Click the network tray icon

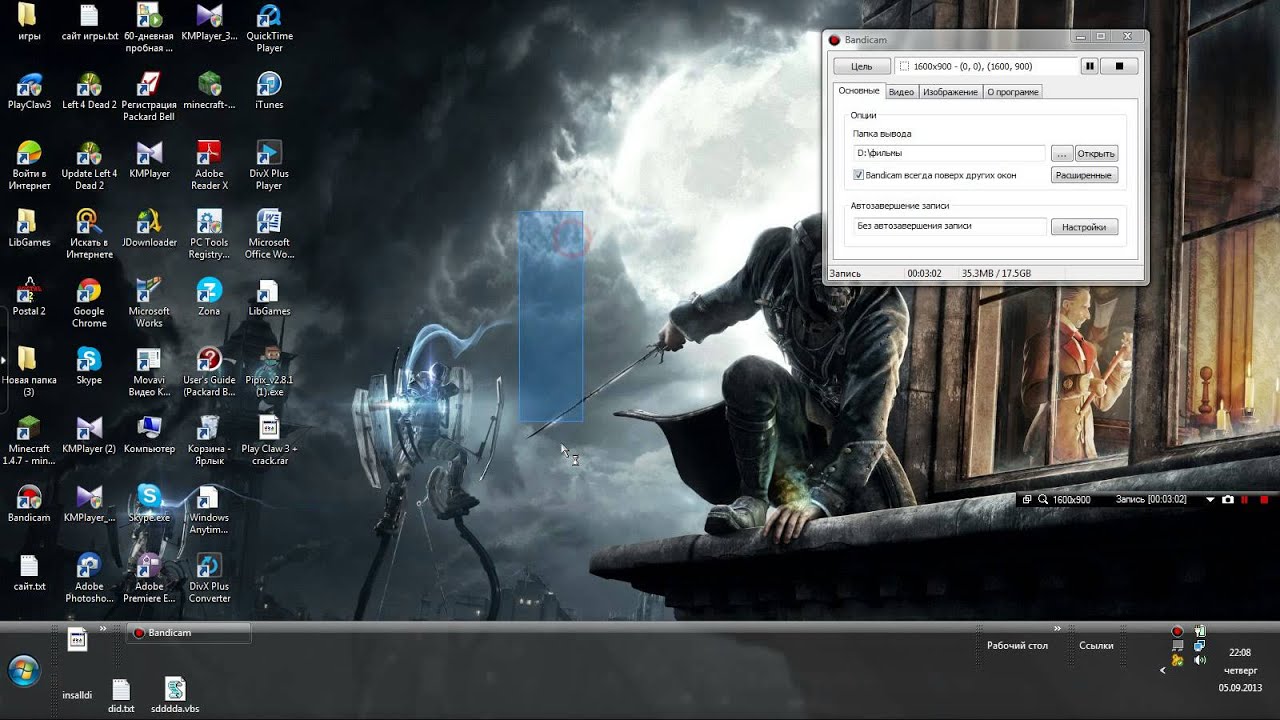pos(1200,646)
